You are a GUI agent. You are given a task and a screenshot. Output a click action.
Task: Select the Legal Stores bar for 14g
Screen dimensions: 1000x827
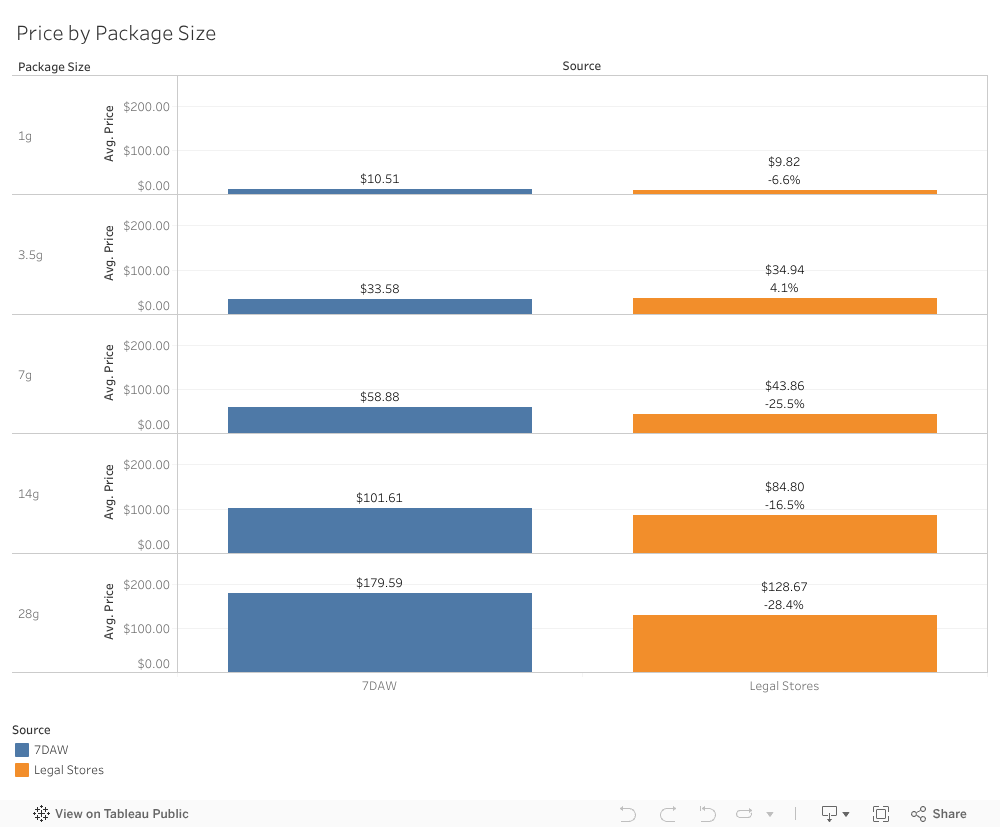pos(784,534)
